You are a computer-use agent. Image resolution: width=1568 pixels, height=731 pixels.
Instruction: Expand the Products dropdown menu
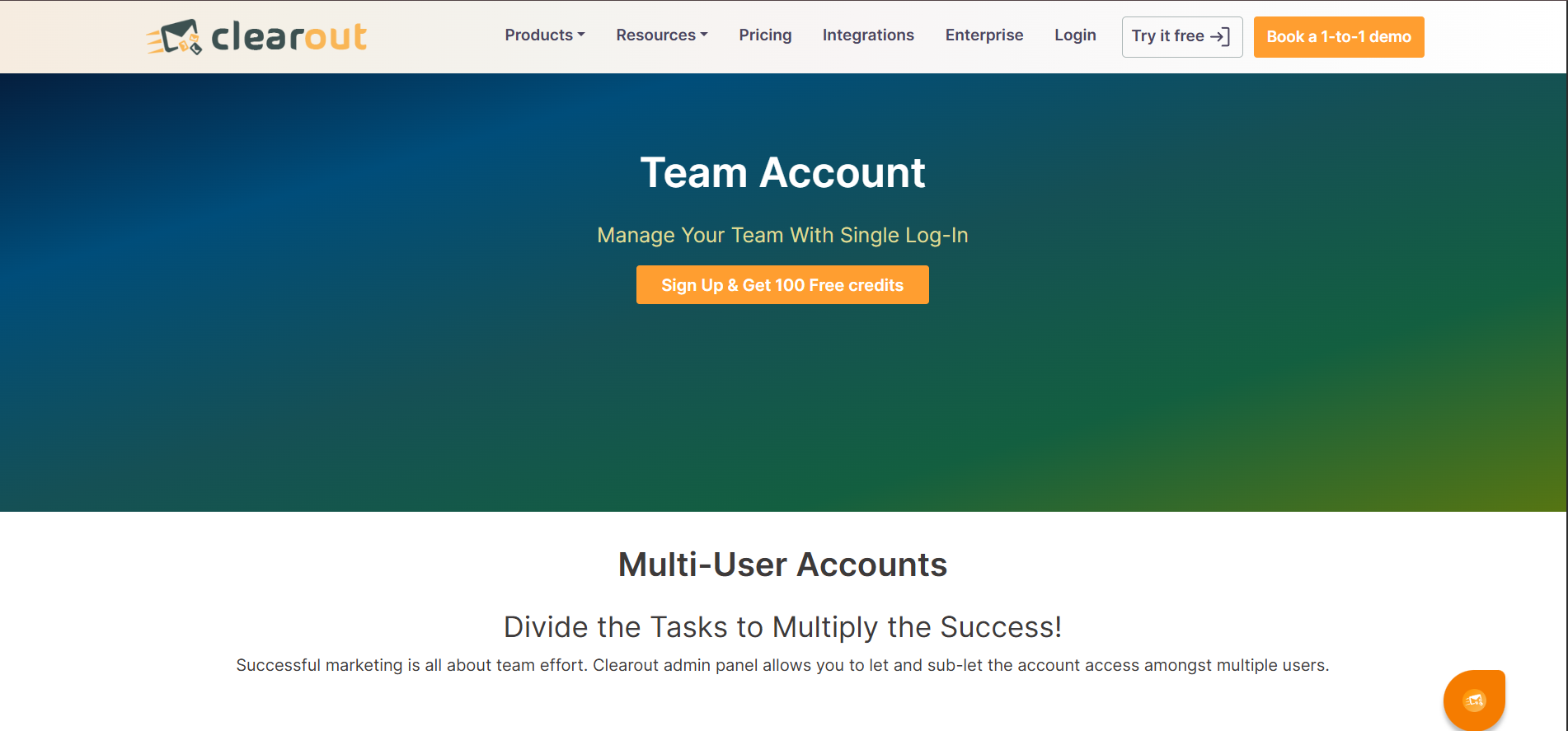pos(545,35)
